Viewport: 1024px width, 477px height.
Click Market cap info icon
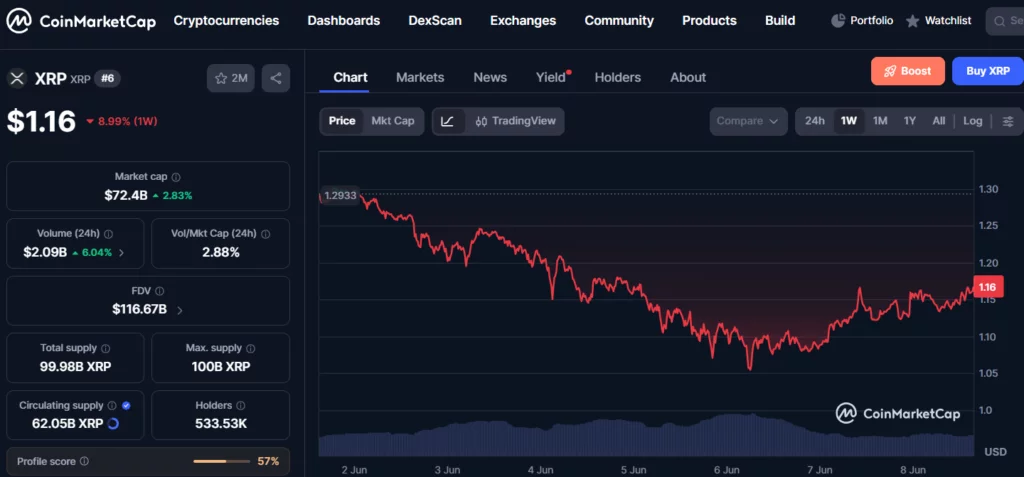[176, 177]
